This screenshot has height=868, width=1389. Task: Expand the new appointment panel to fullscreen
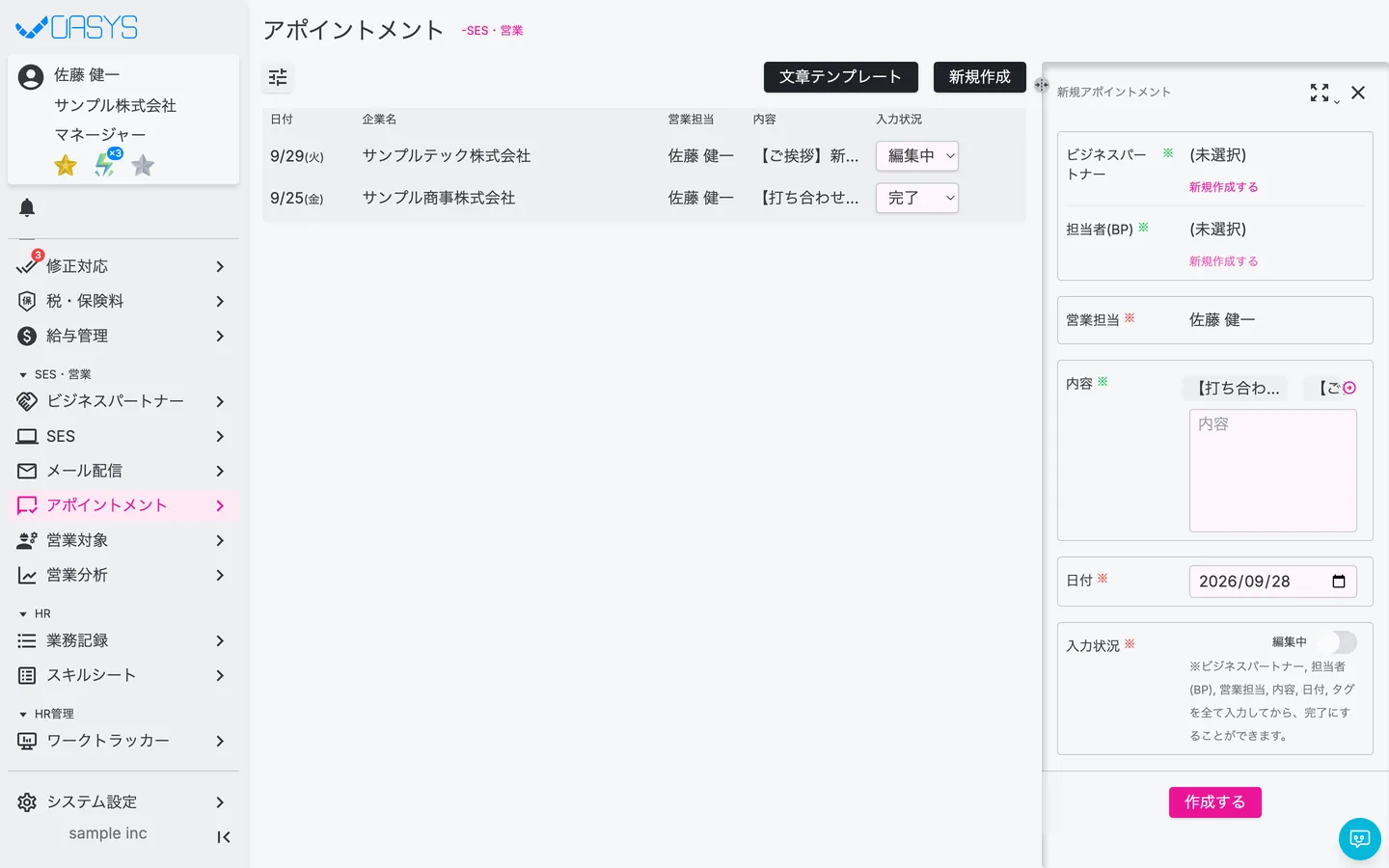(x=1320, y=93)
